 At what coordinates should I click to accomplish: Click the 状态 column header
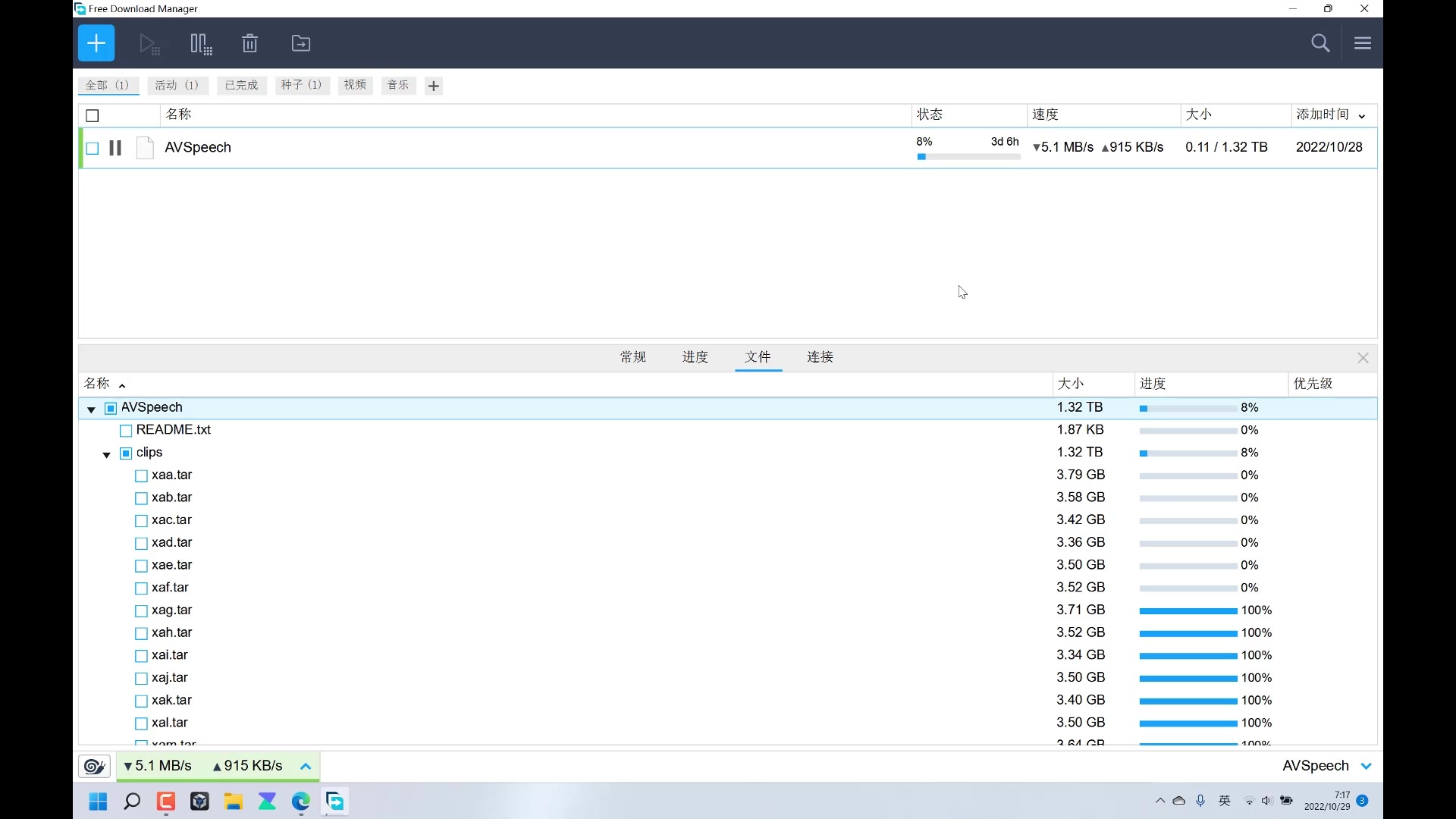969,115
